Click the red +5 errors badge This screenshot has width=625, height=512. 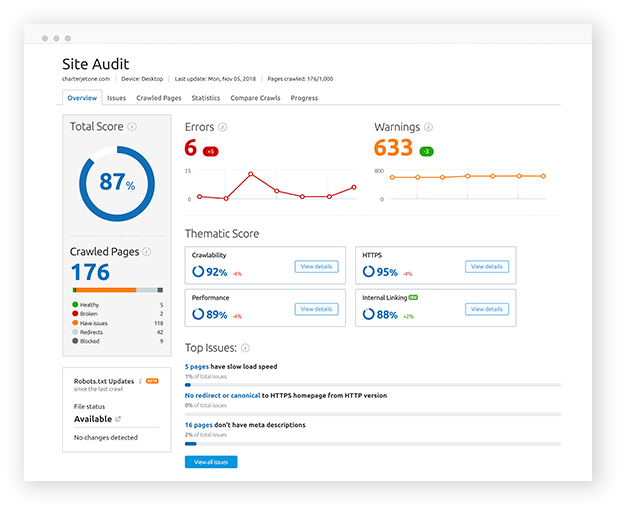[210, 151]
